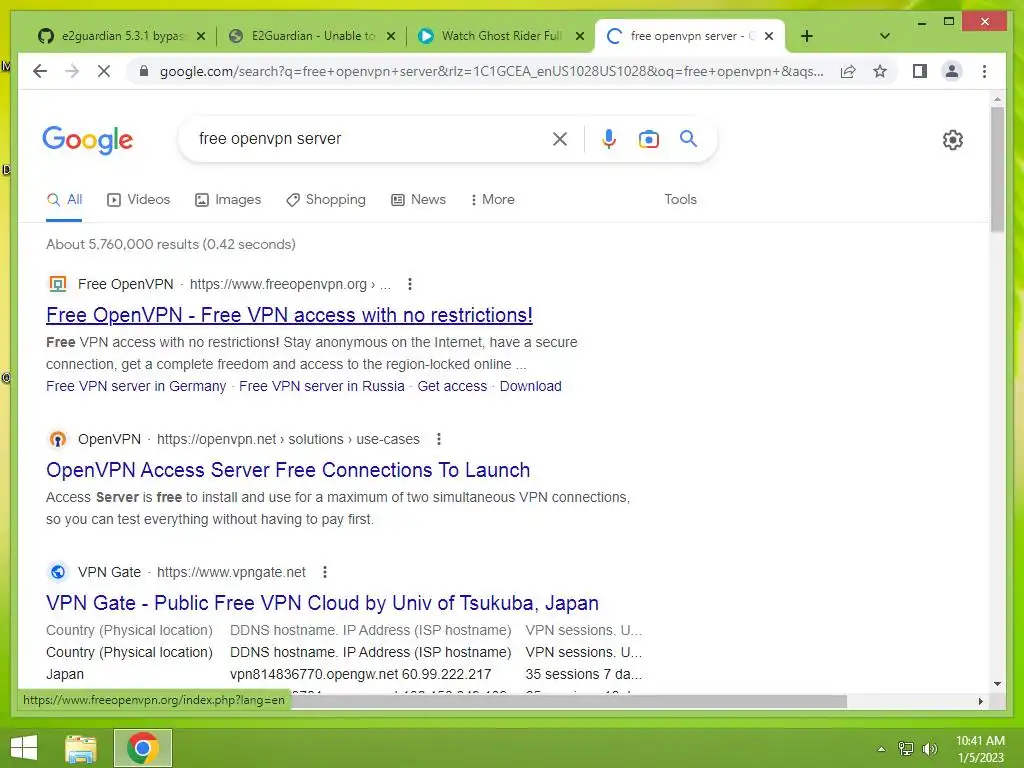Open Google quick settings gear
1024x768 pixels.
click(953, 140)
